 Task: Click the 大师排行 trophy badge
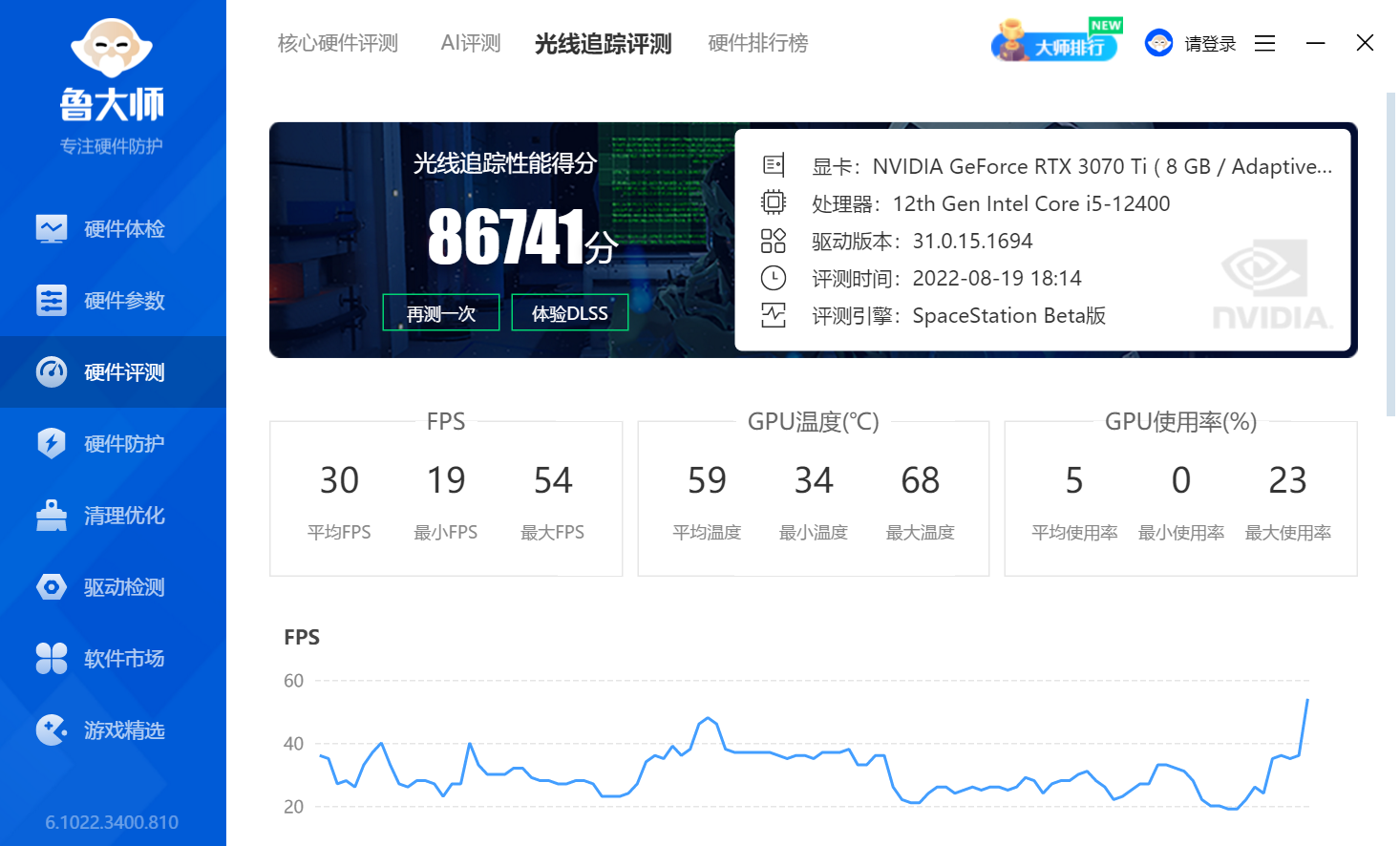[x=1055, y=42]
